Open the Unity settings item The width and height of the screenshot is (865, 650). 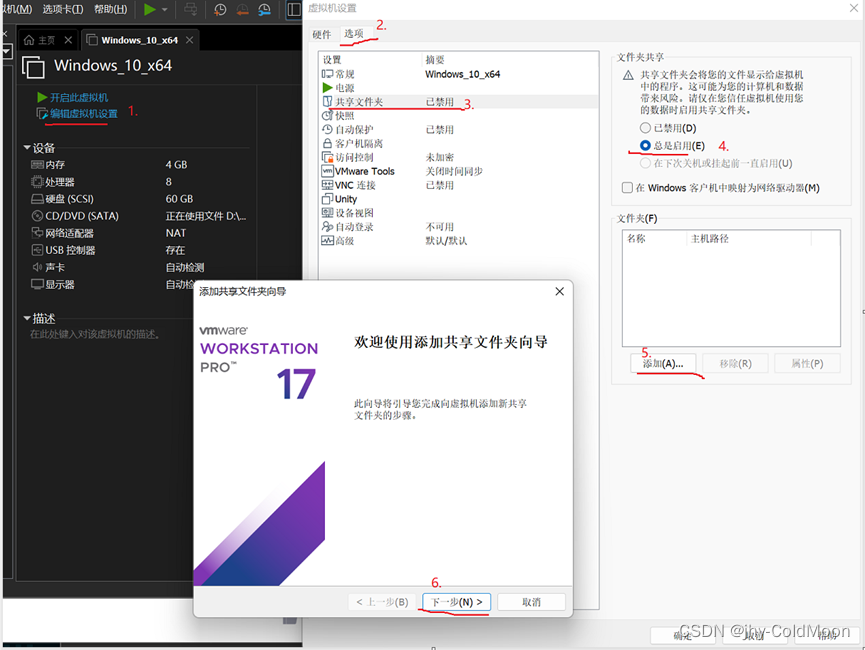coord(343,198)
